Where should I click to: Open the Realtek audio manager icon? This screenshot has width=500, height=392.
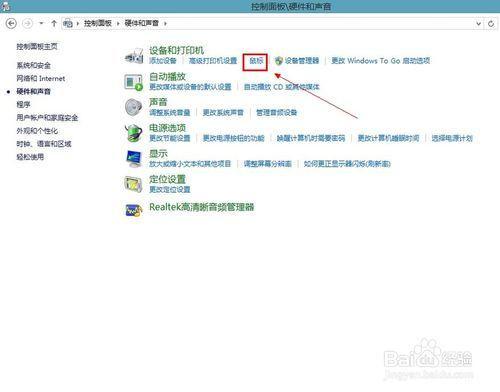point(134,210)
